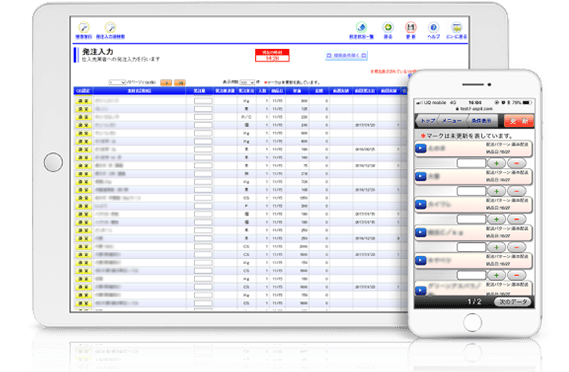Tap the quantity field under the first phone item
The image size is (569, 372).
click(x=471, y=163)
